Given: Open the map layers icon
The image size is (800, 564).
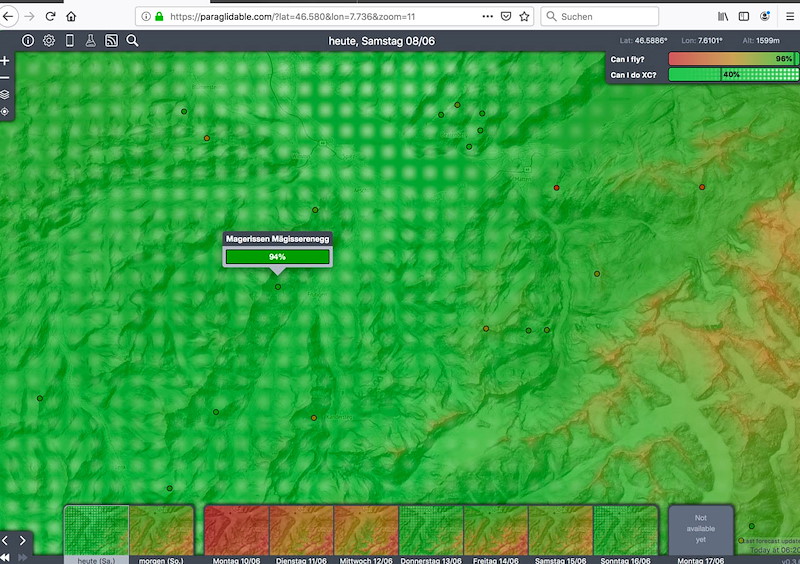Looking at the screenshot, I should click(x=5, y=95).
